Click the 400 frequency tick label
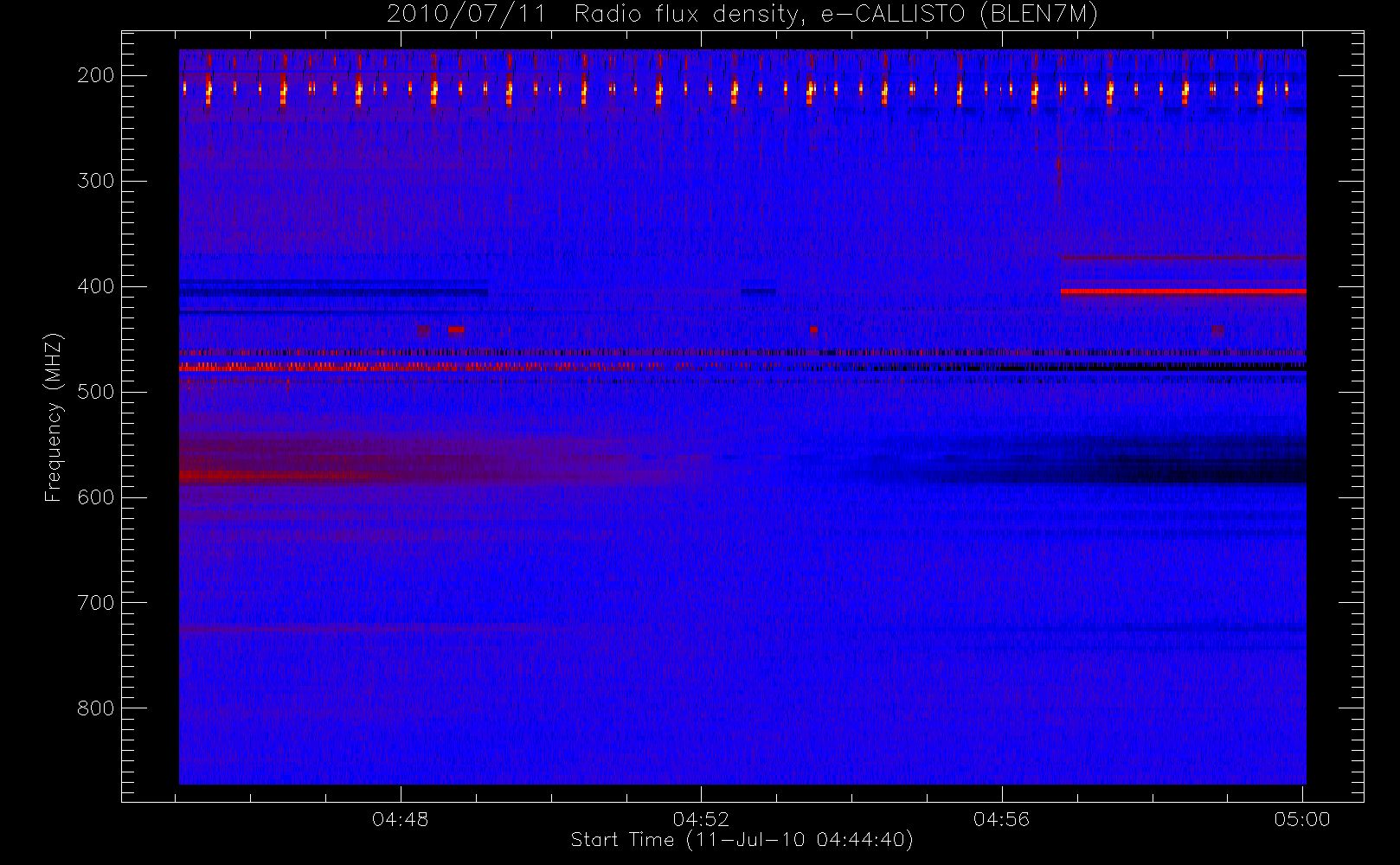 pos(95,286)
